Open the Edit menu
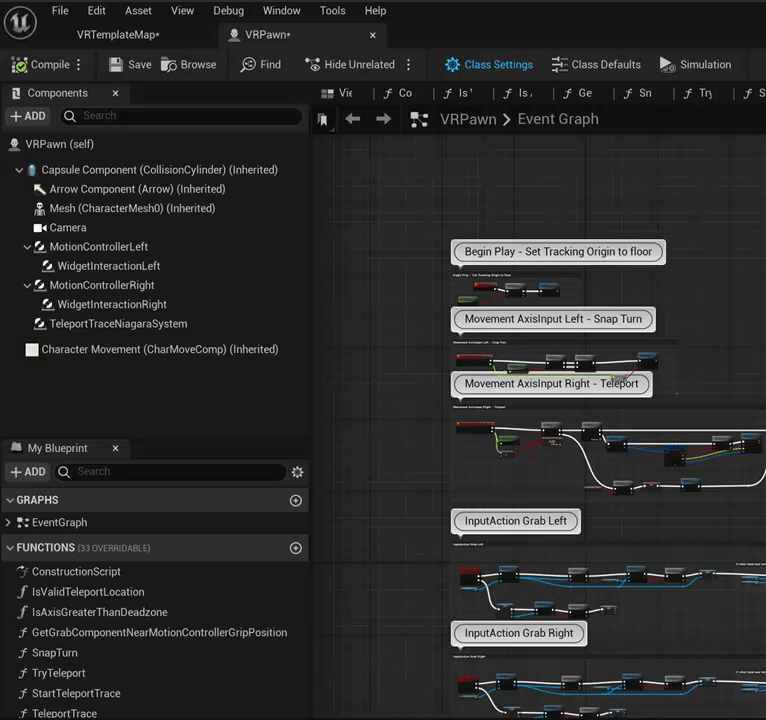 pyautogui.click(x=96, y=11)
